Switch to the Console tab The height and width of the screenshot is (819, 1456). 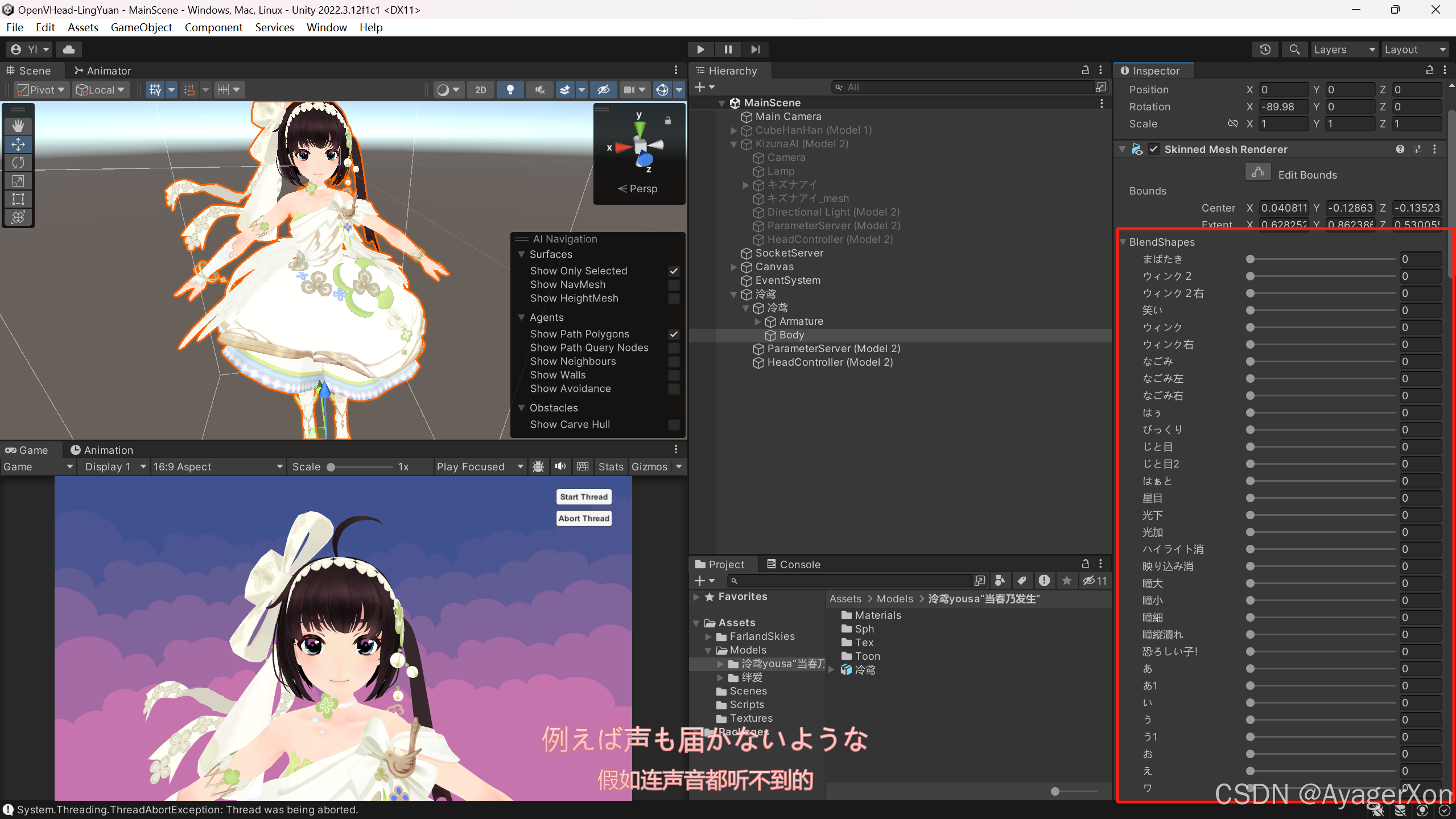(793, 564)
